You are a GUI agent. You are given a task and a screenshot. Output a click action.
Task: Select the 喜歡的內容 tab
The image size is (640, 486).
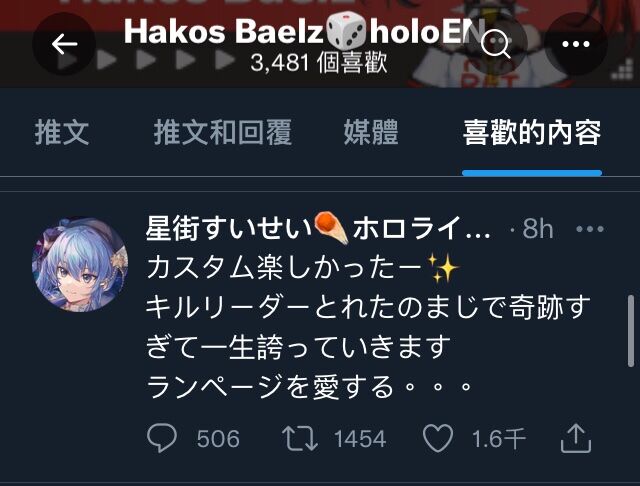click(532, 133)
